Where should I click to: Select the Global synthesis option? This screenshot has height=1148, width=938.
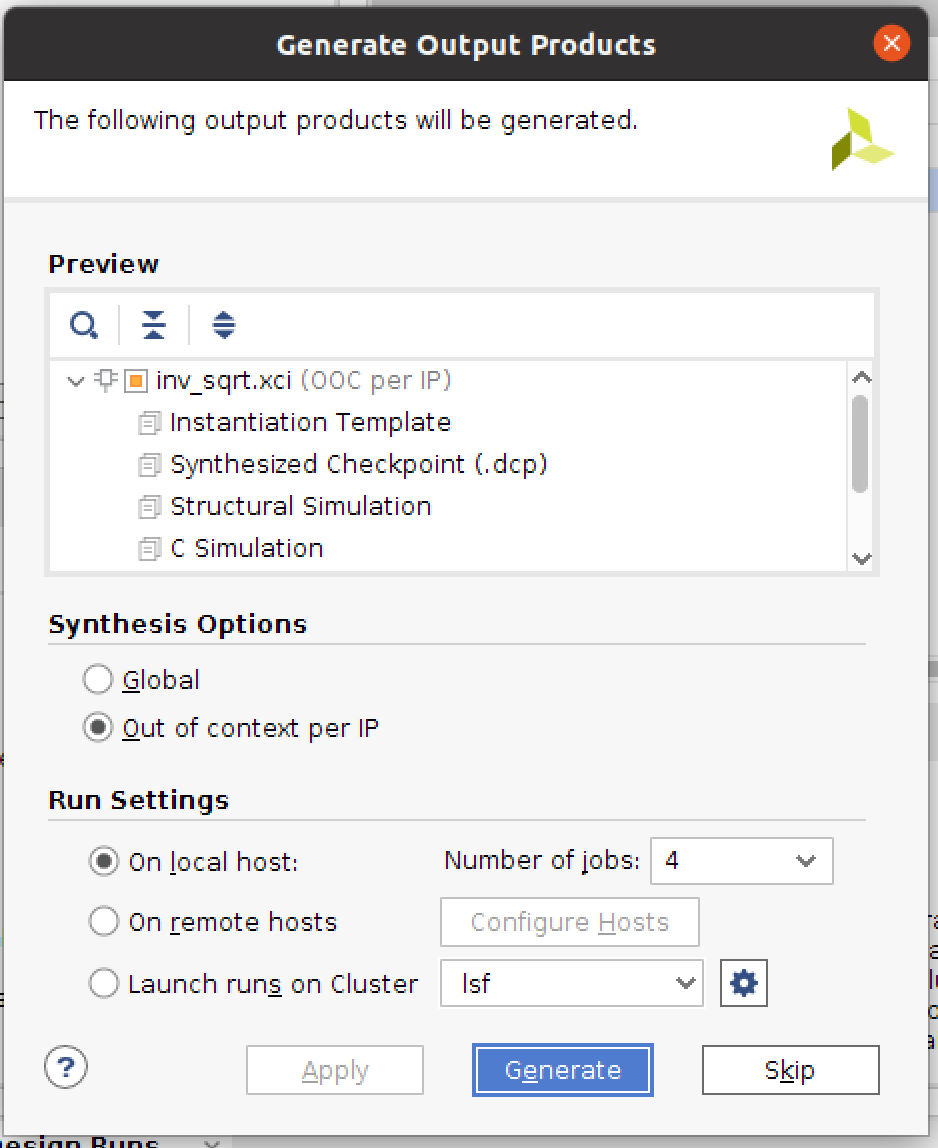98,680
